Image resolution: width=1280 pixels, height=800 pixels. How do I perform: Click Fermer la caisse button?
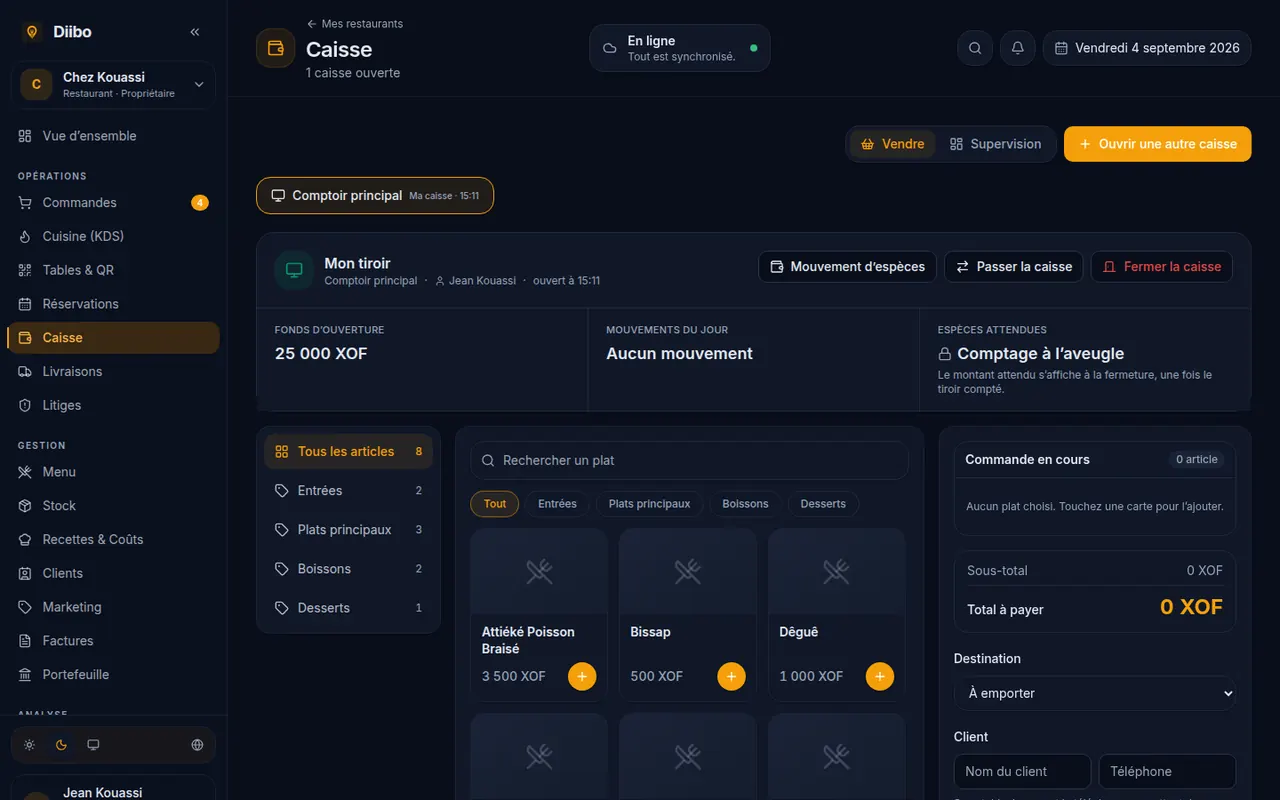[1162, 267]
